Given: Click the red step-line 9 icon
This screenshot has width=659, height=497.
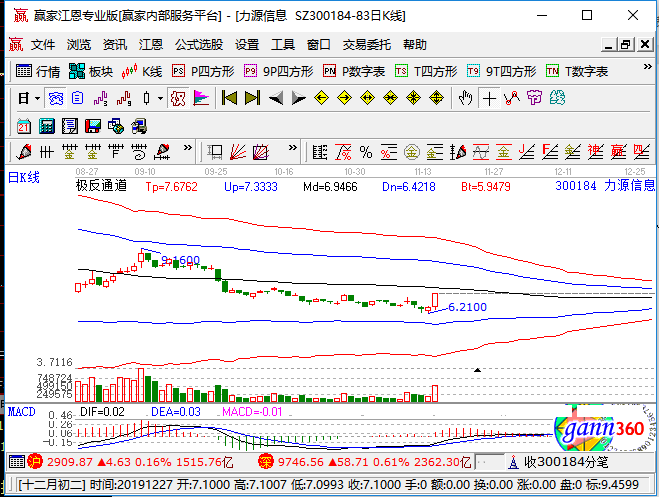Looking at the screenshot, I should (124, 99).
